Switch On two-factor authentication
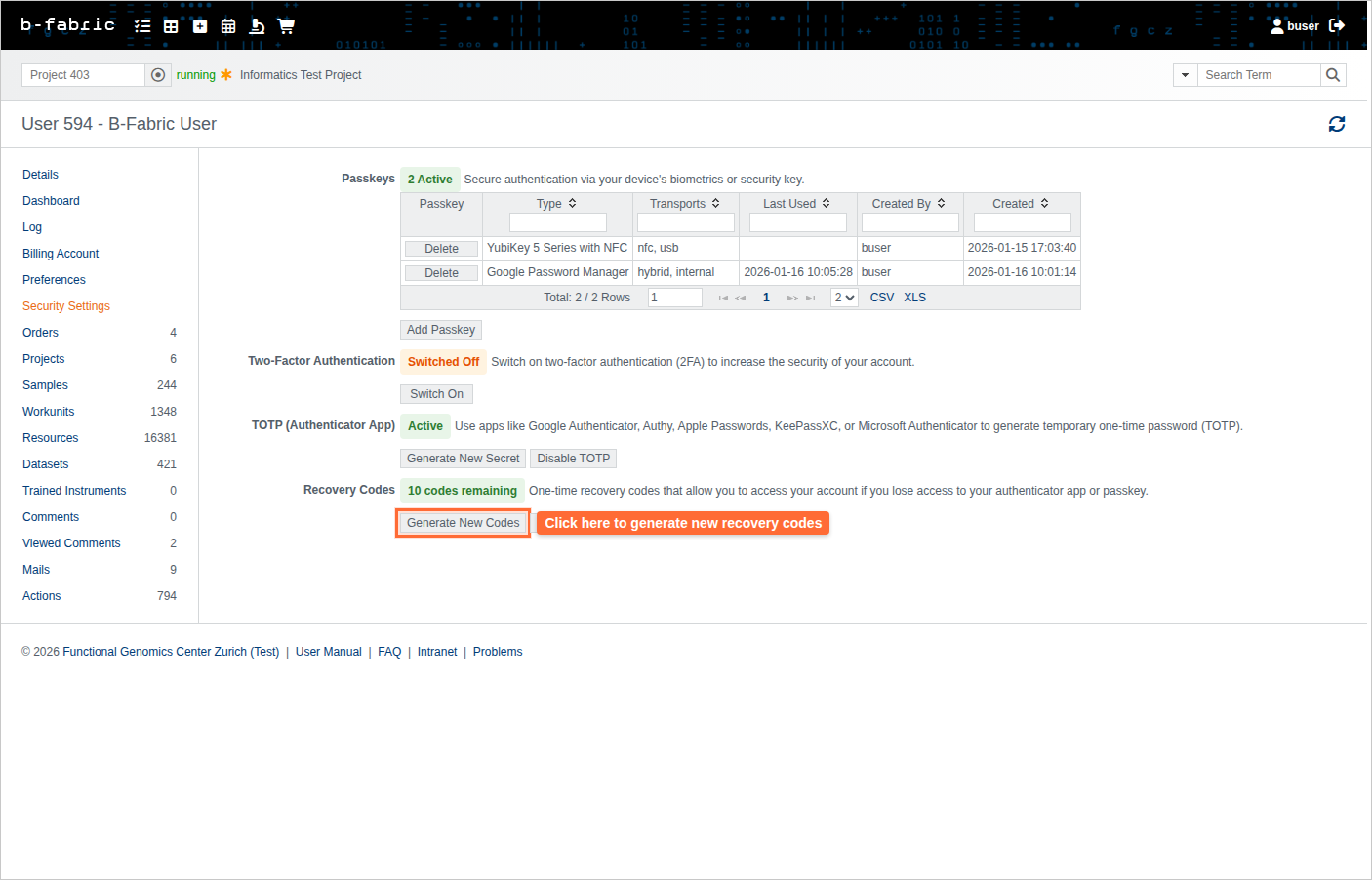Viewport: 1372px width, 880px height. pyautogui.click(x=436, y=394)
